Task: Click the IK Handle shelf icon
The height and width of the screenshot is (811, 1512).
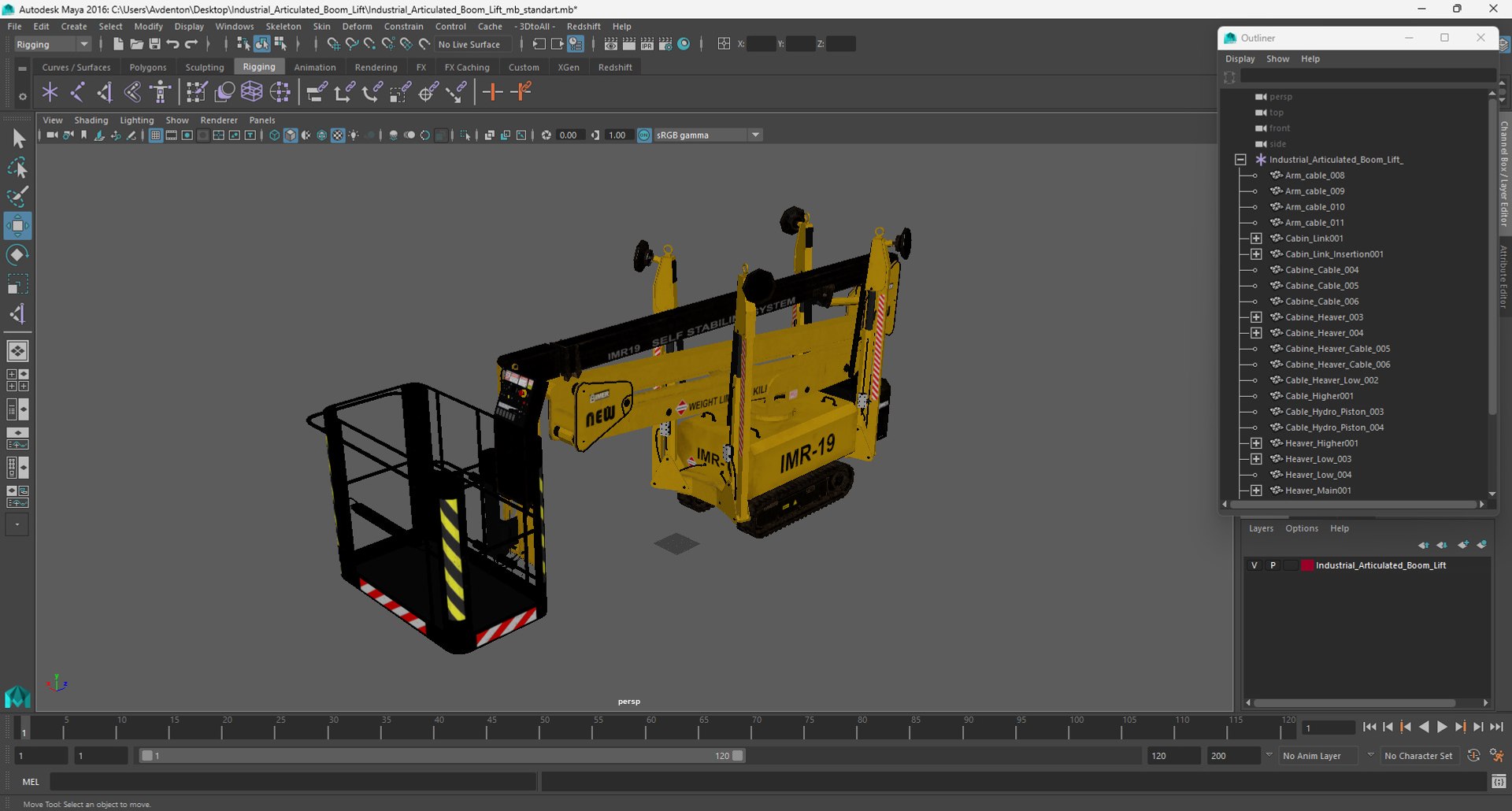Action: pos(105,92)
